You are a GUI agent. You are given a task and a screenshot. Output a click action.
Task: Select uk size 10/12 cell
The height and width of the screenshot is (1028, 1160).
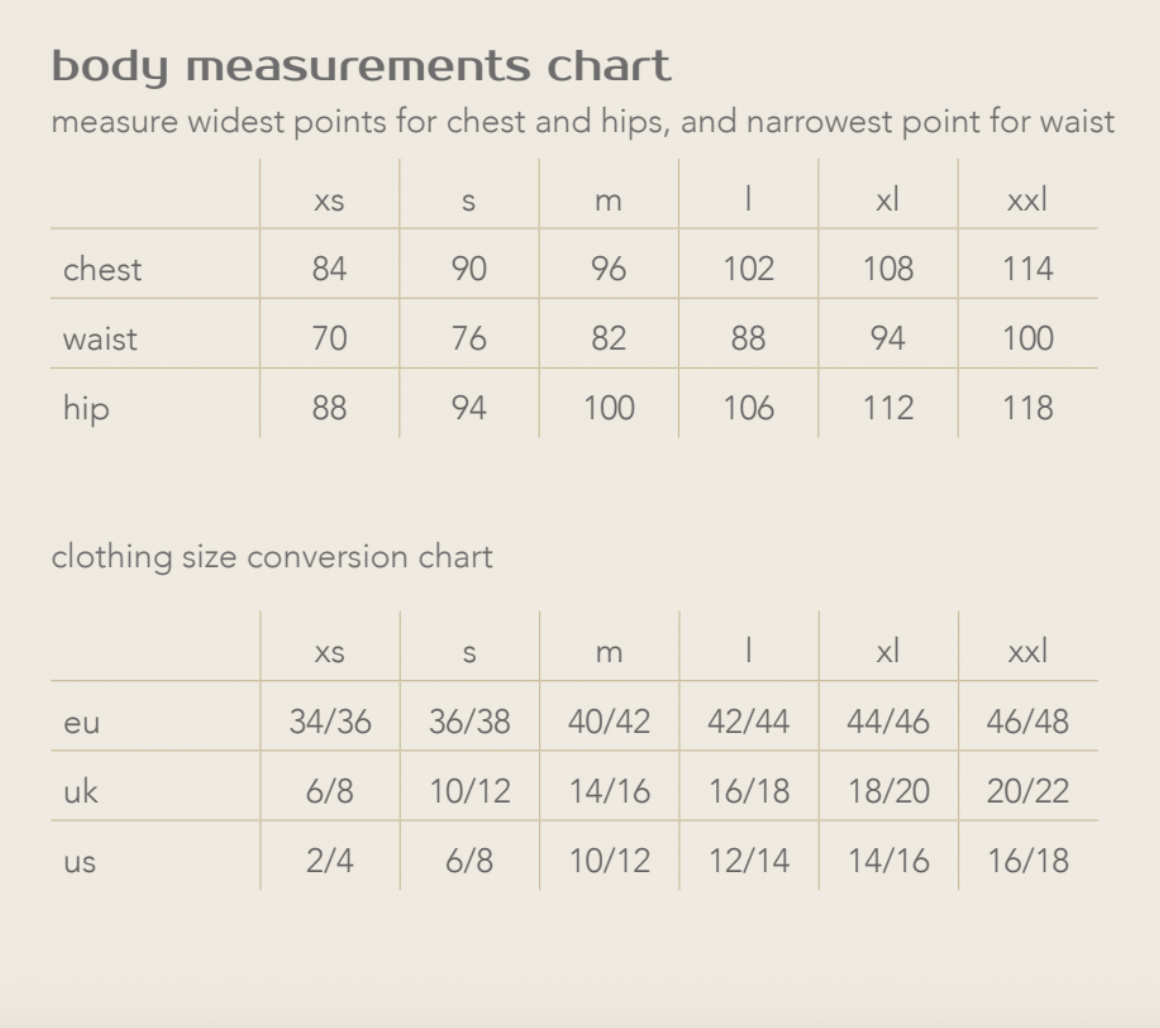[469, 792]
